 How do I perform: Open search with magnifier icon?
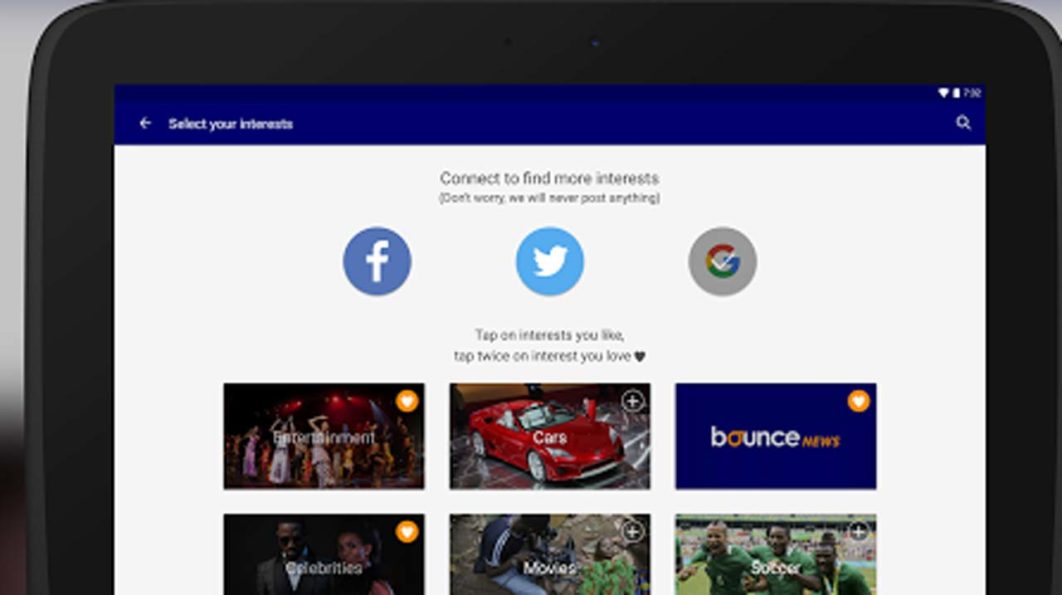tap(963, 123)
